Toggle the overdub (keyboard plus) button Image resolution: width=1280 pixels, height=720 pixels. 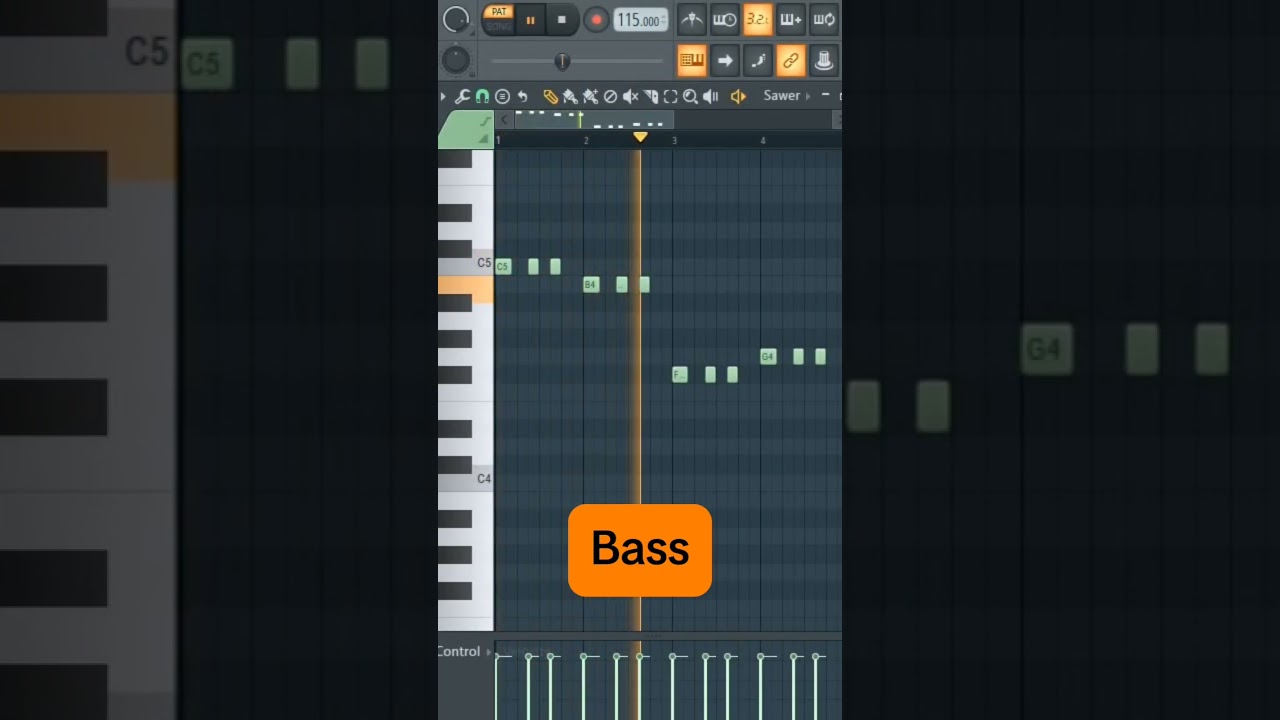click(790, 19)
